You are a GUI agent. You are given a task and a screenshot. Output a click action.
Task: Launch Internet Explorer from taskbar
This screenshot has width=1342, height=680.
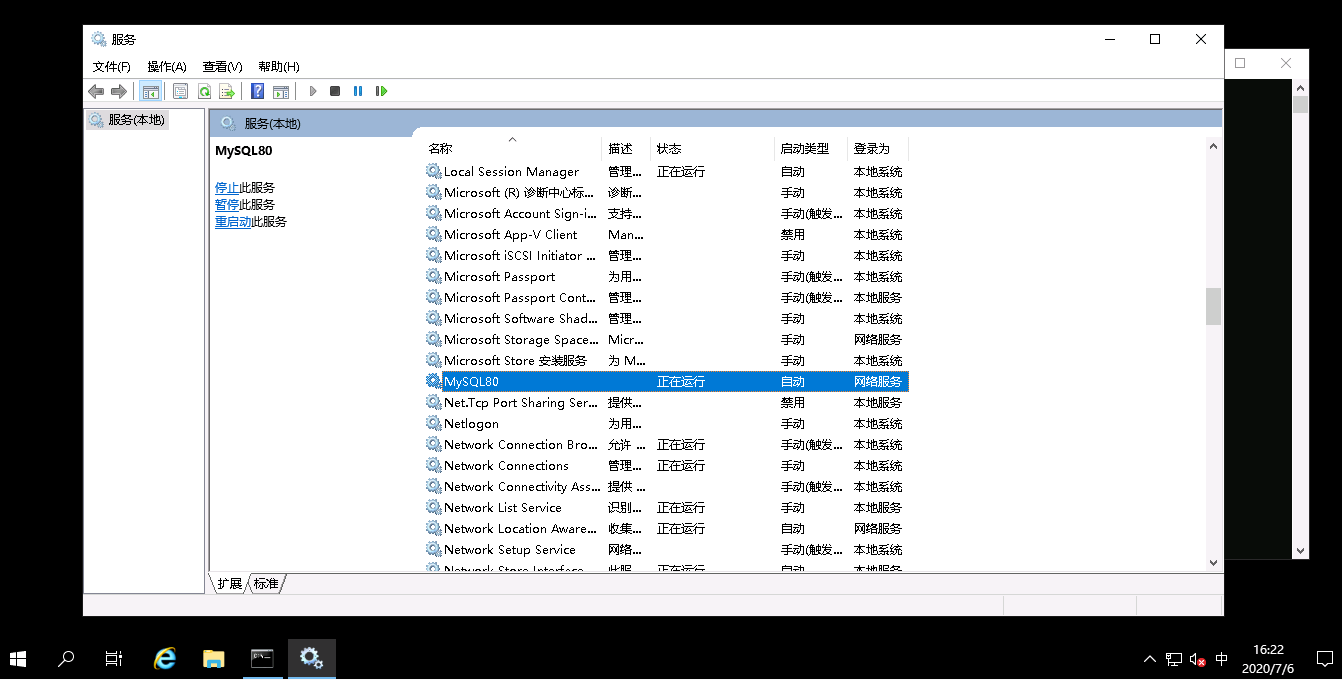pos(165,659)
